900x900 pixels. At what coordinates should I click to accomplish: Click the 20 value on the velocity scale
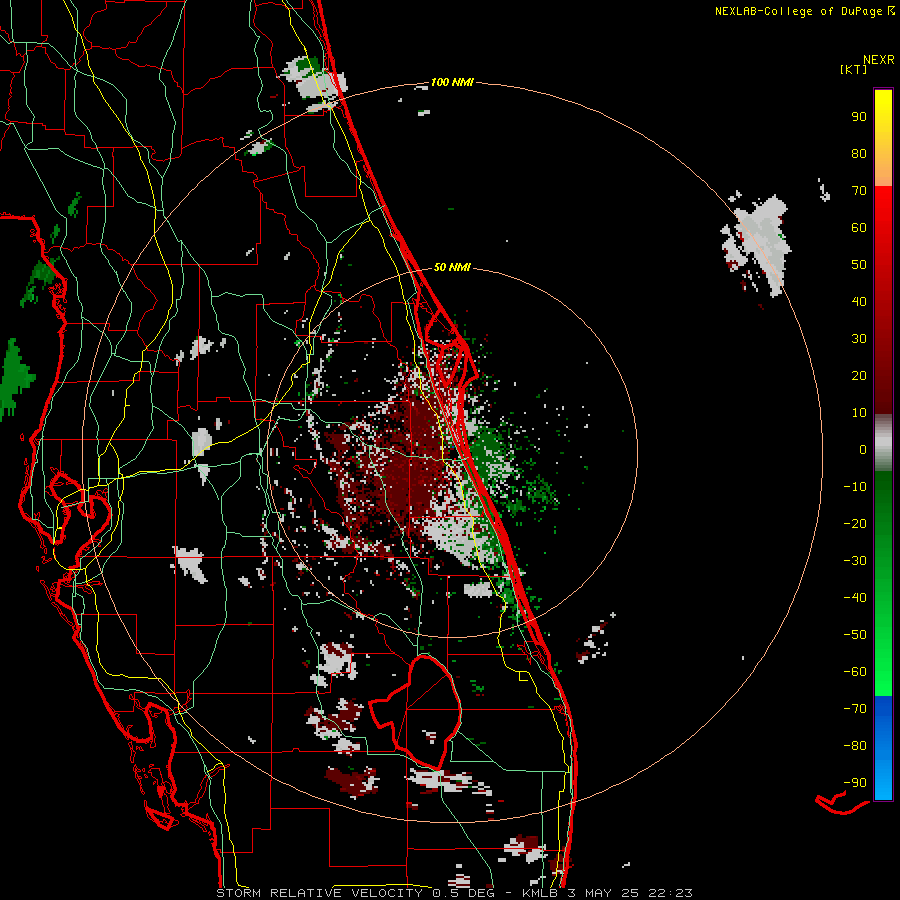(859, 376)
